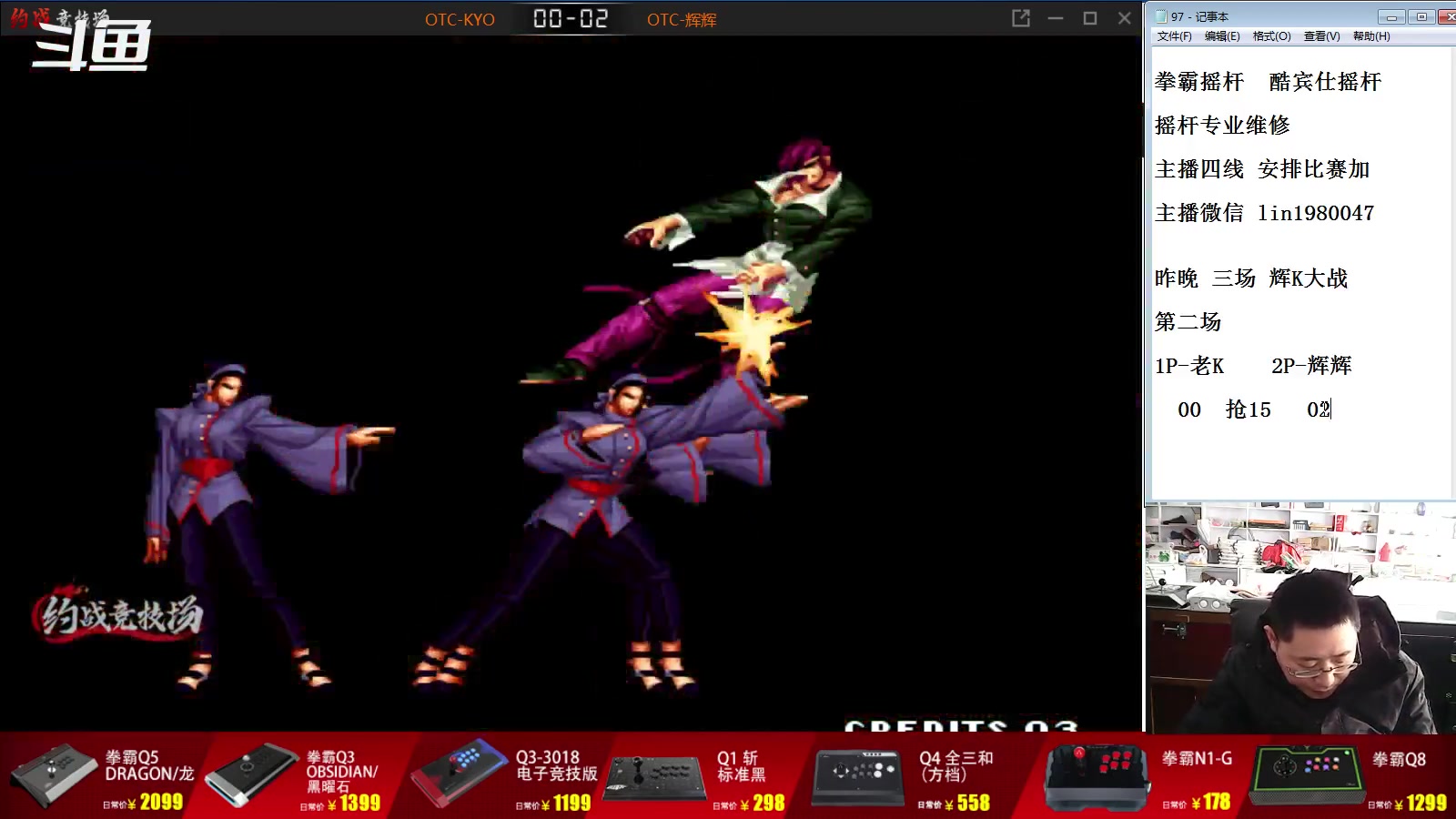Click the ¥1399 price
Viewport: 1456px width, 819px height.
point(353,804)
